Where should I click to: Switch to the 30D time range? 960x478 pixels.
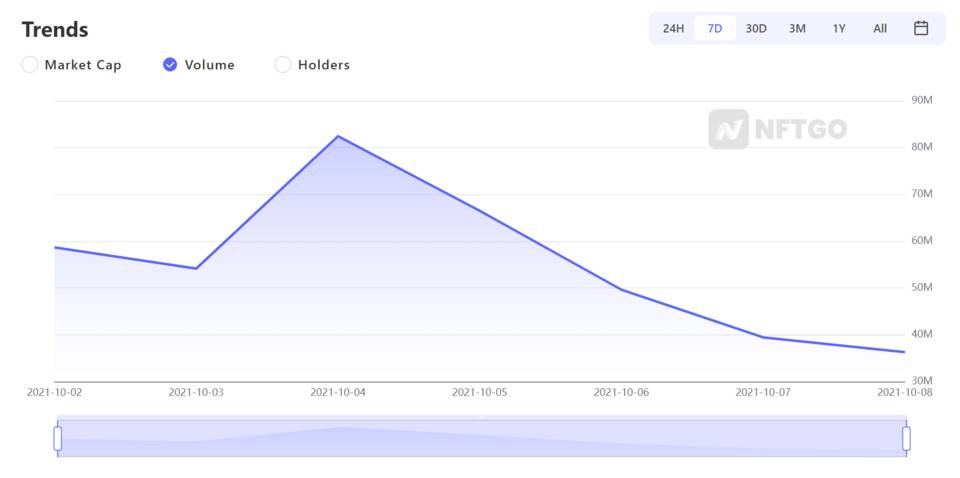(756, 28)
